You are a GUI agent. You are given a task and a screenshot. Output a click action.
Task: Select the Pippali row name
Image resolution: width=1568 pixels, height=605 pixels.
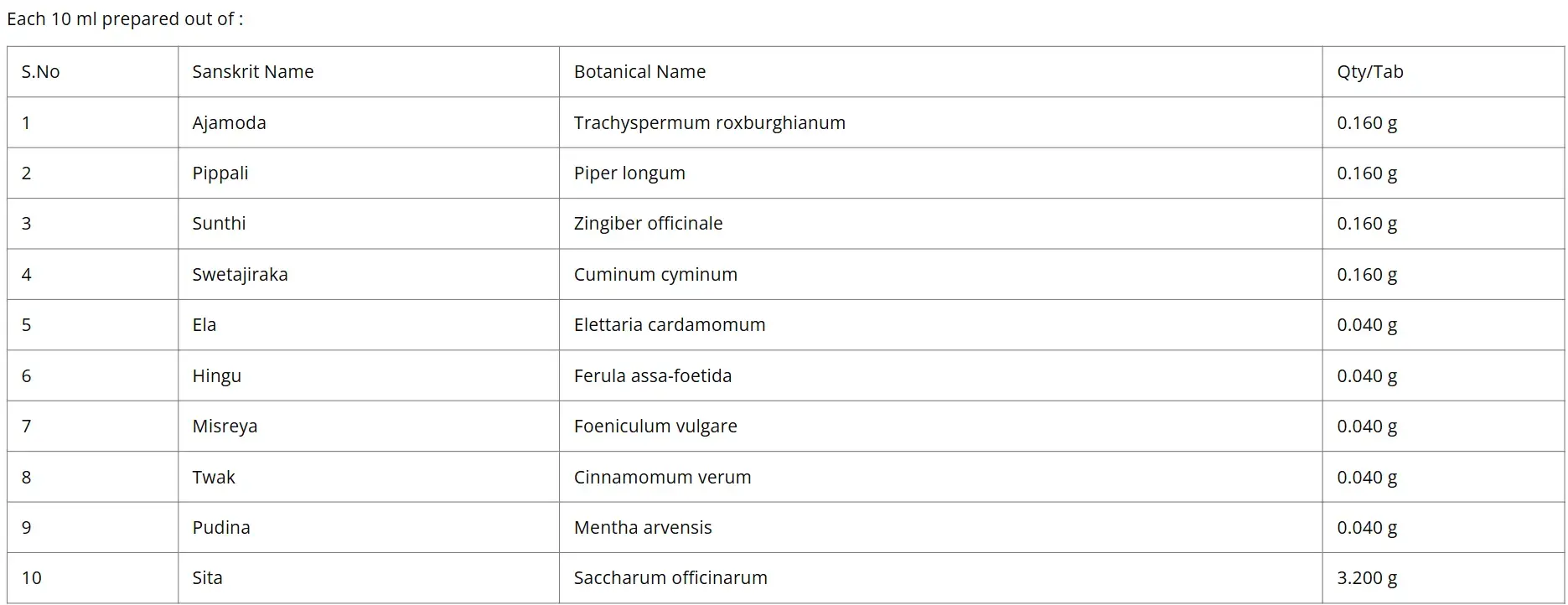tap(220, 173)
